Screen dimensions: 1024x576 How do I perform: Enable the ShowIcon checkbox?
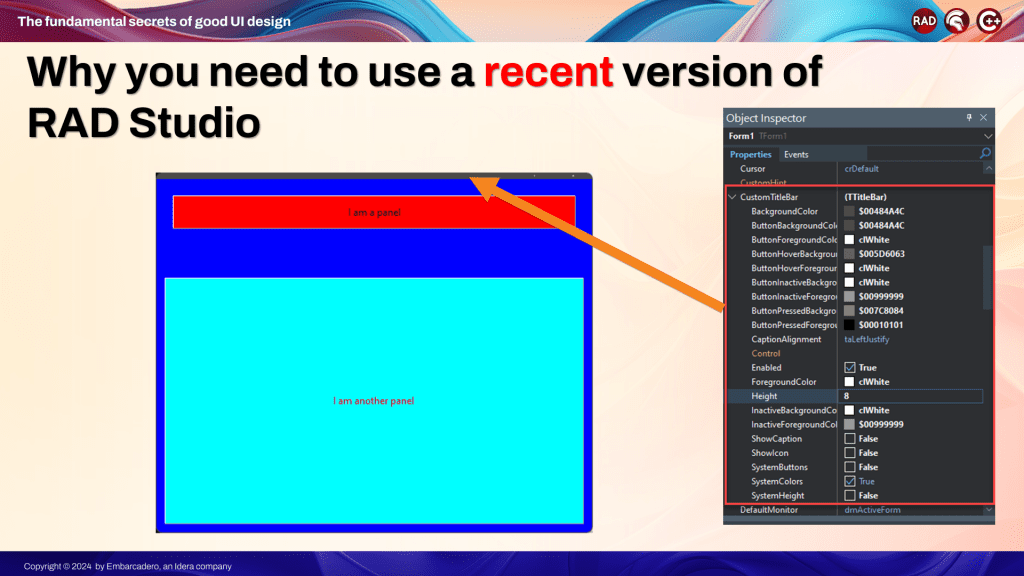850,453
